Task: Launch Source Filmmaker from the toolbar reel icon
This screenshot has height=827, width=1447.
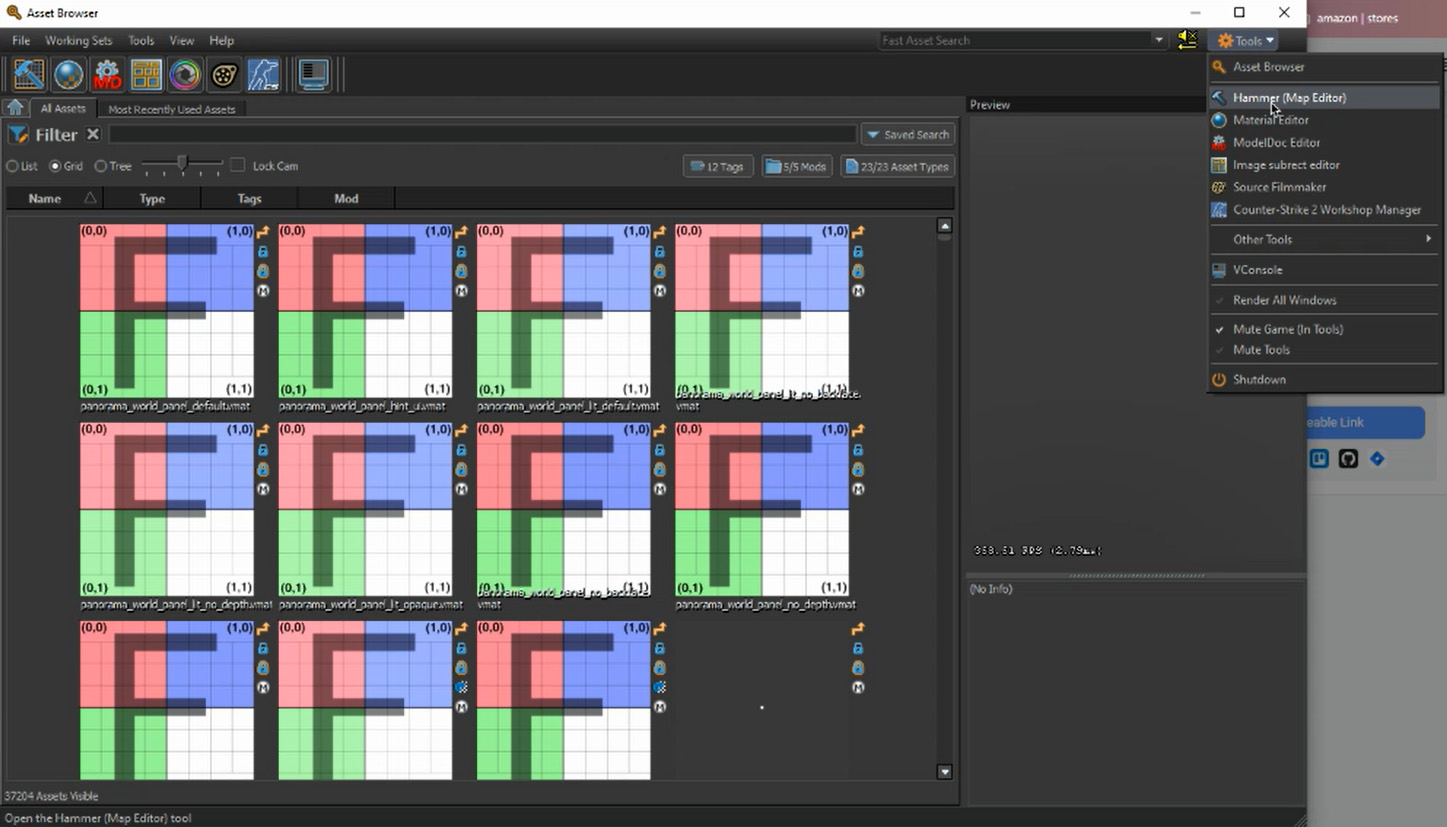Action: (224, 75)
